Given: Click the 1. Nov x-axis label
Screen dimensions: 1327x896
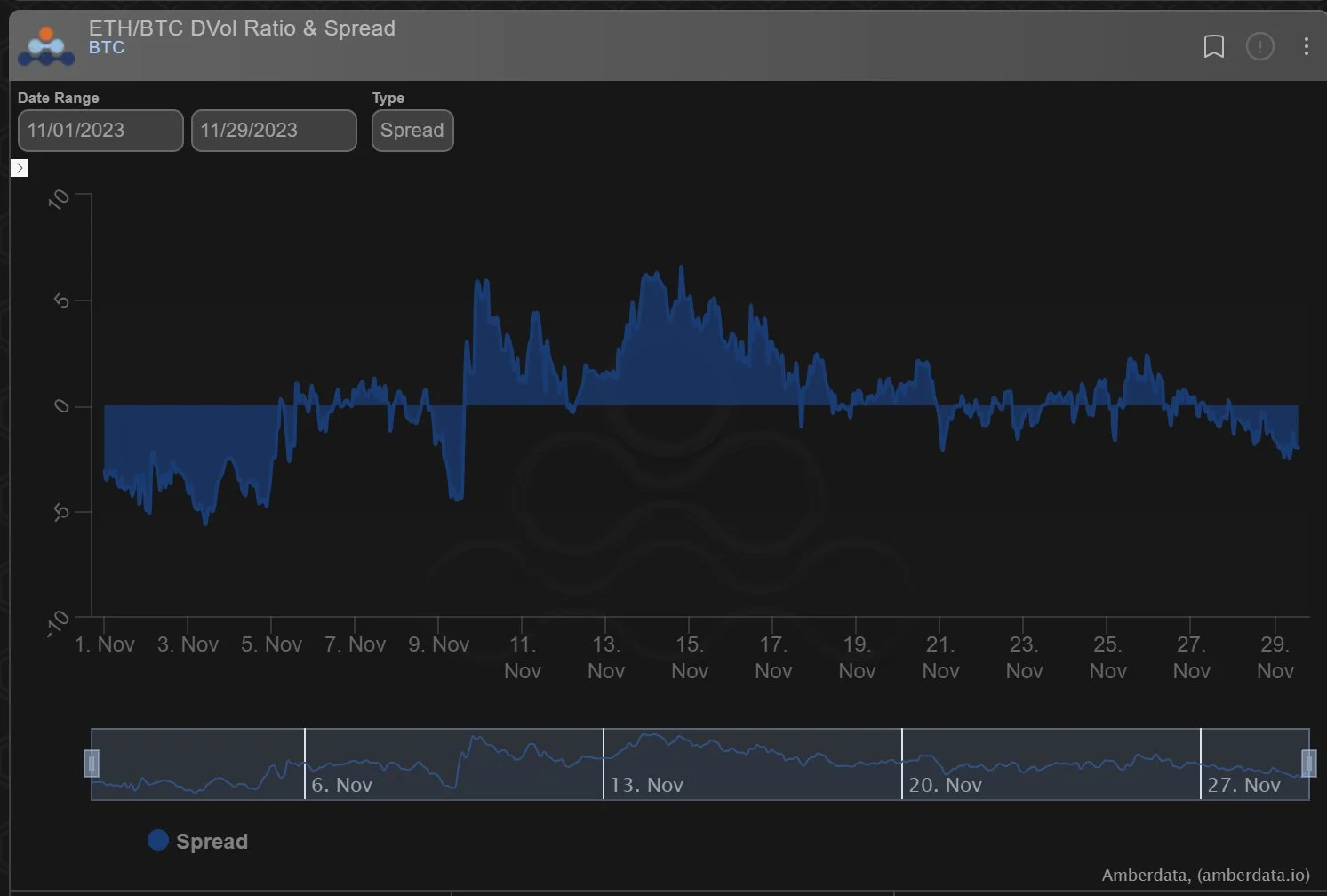Looking at the screenshot, I should point(104,644).
